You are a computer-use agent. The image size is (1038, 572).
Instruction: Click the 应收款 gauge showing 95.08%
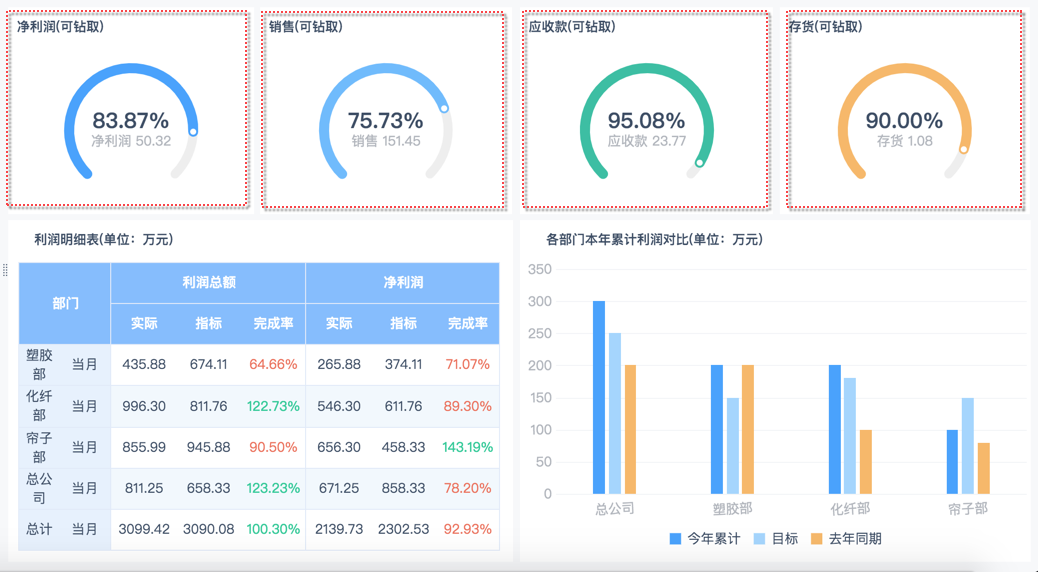point(647,122)
